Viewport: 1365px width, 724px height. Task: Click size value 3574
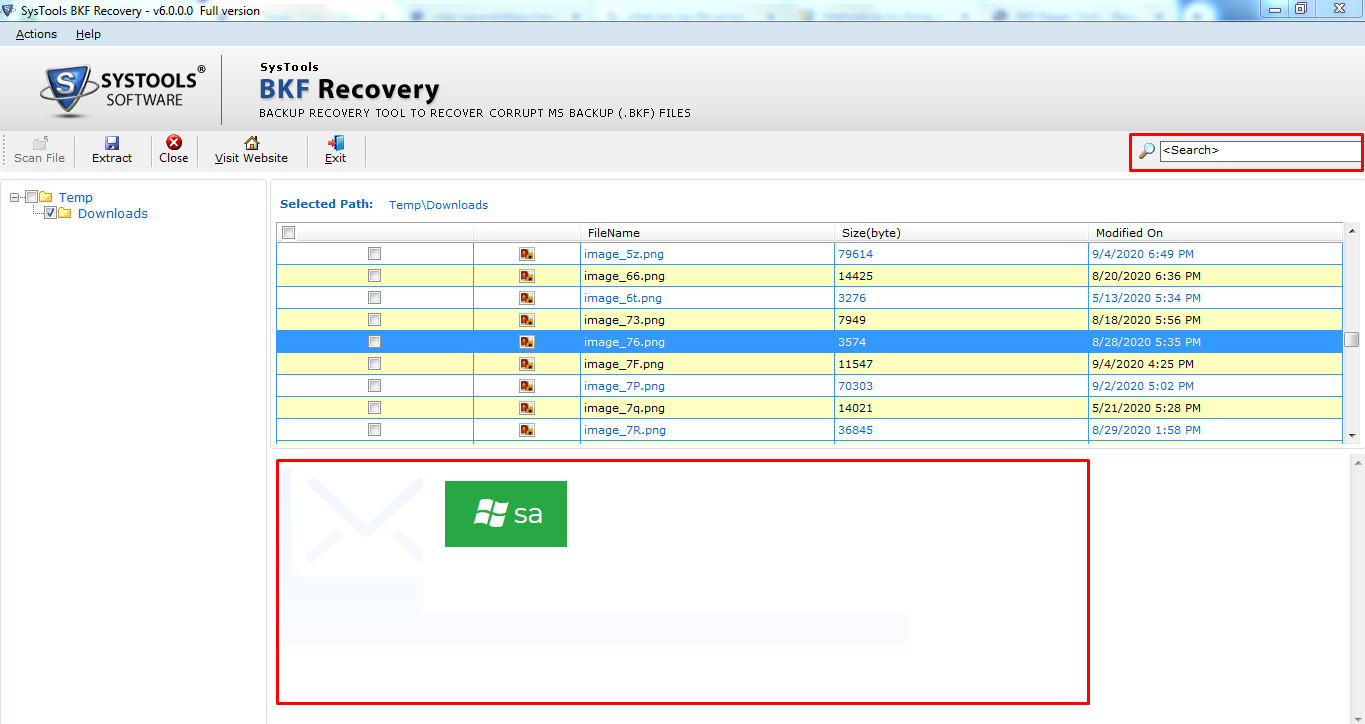[852, 342]
